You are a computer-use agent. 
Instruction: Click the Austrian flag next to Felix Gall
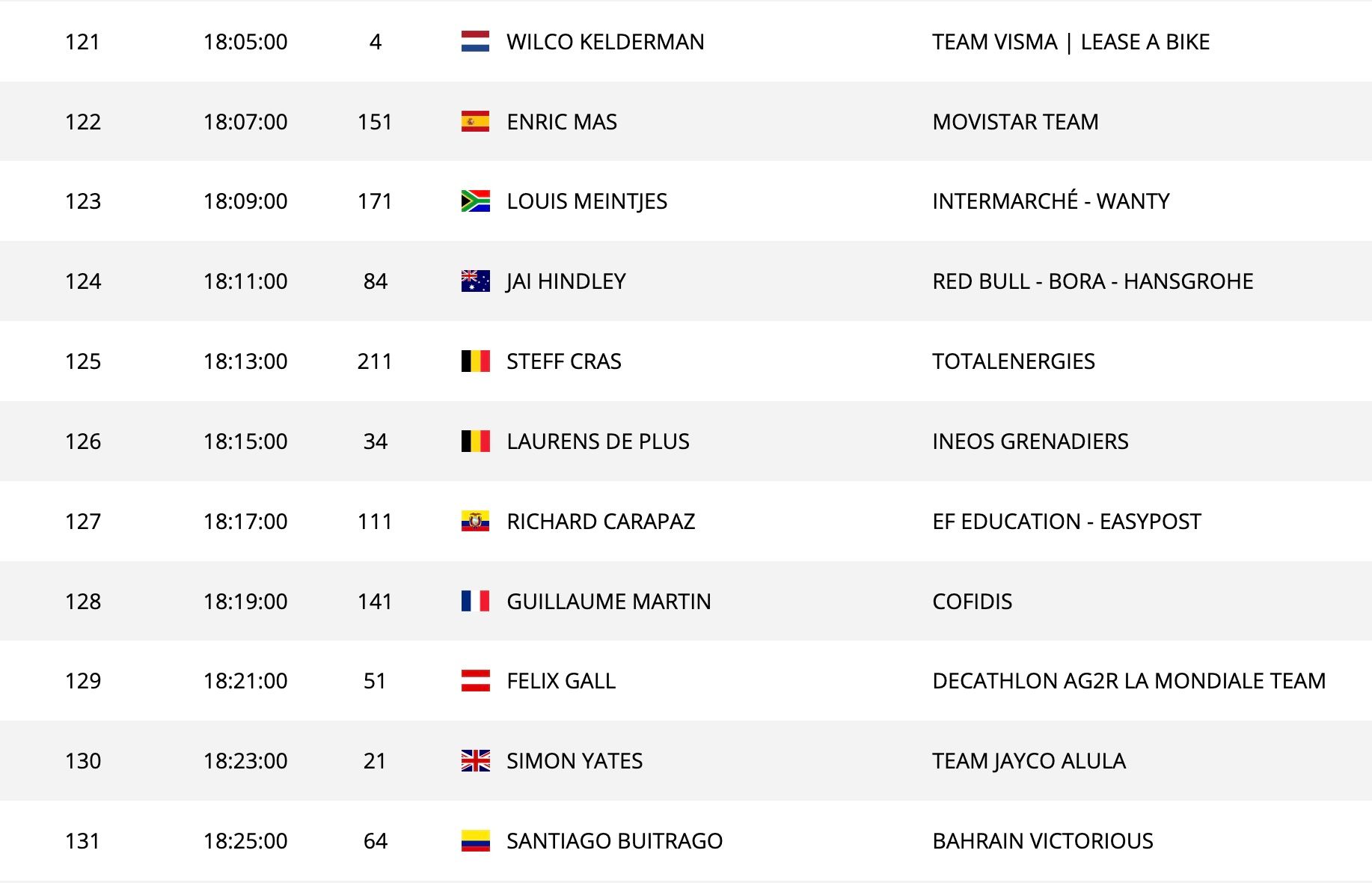(475, 681)
